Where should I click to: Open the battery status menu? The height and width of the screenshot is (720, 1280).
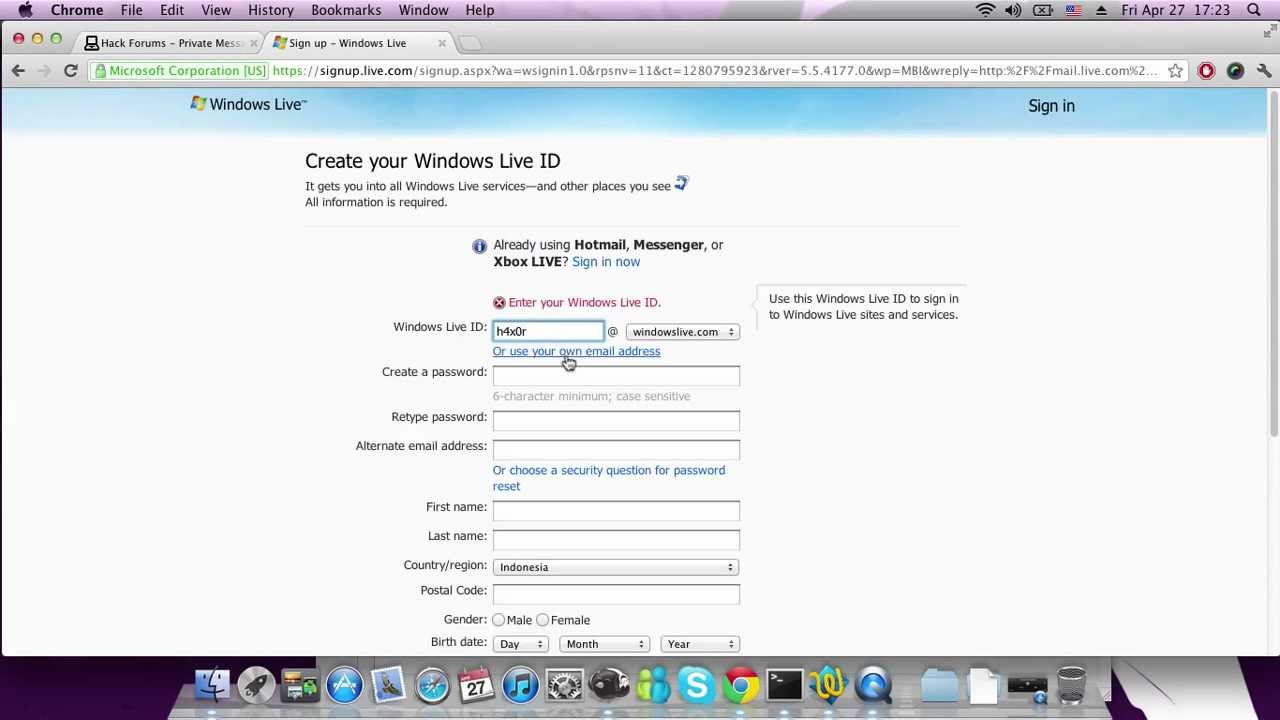coord(1042,10)
